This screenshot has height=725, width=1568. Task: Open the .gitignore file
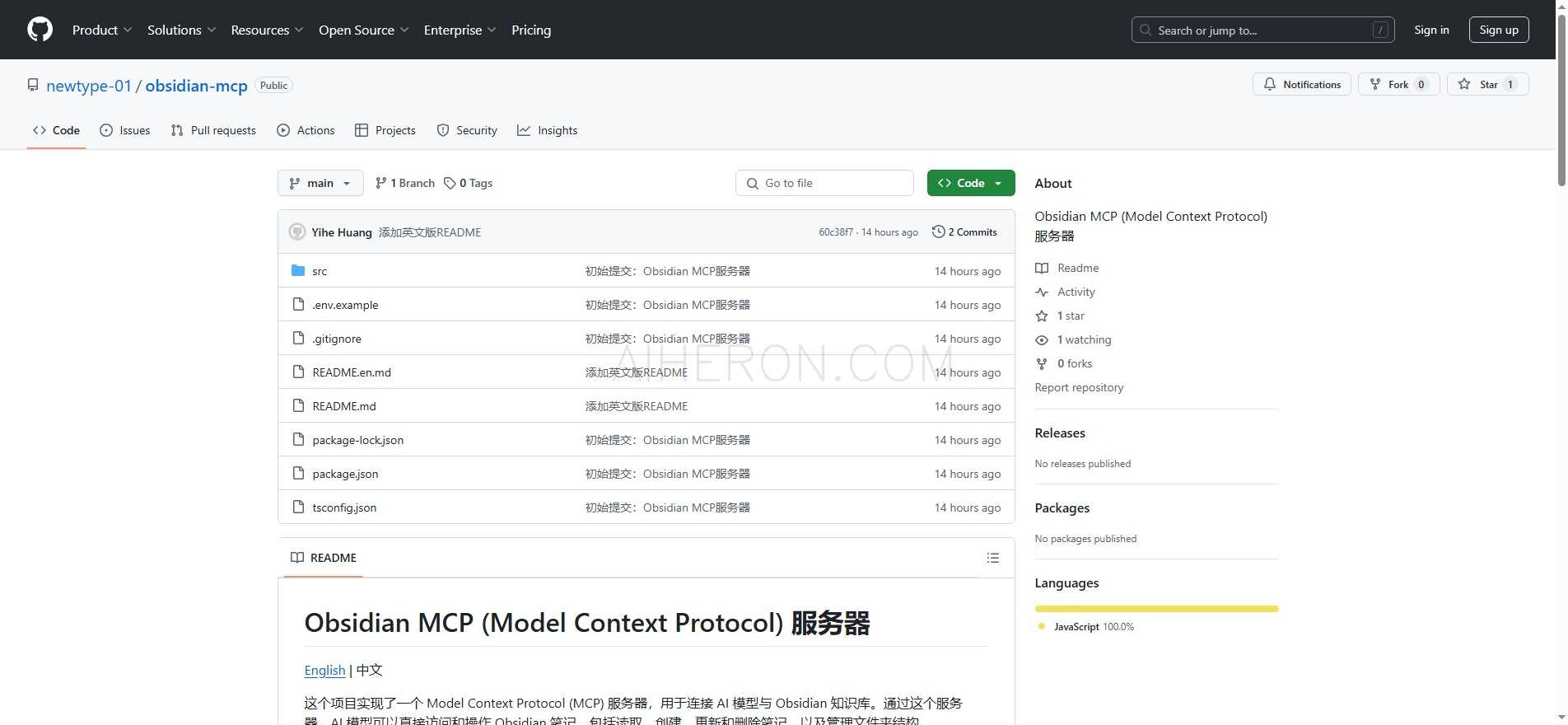tap(337, 339)
